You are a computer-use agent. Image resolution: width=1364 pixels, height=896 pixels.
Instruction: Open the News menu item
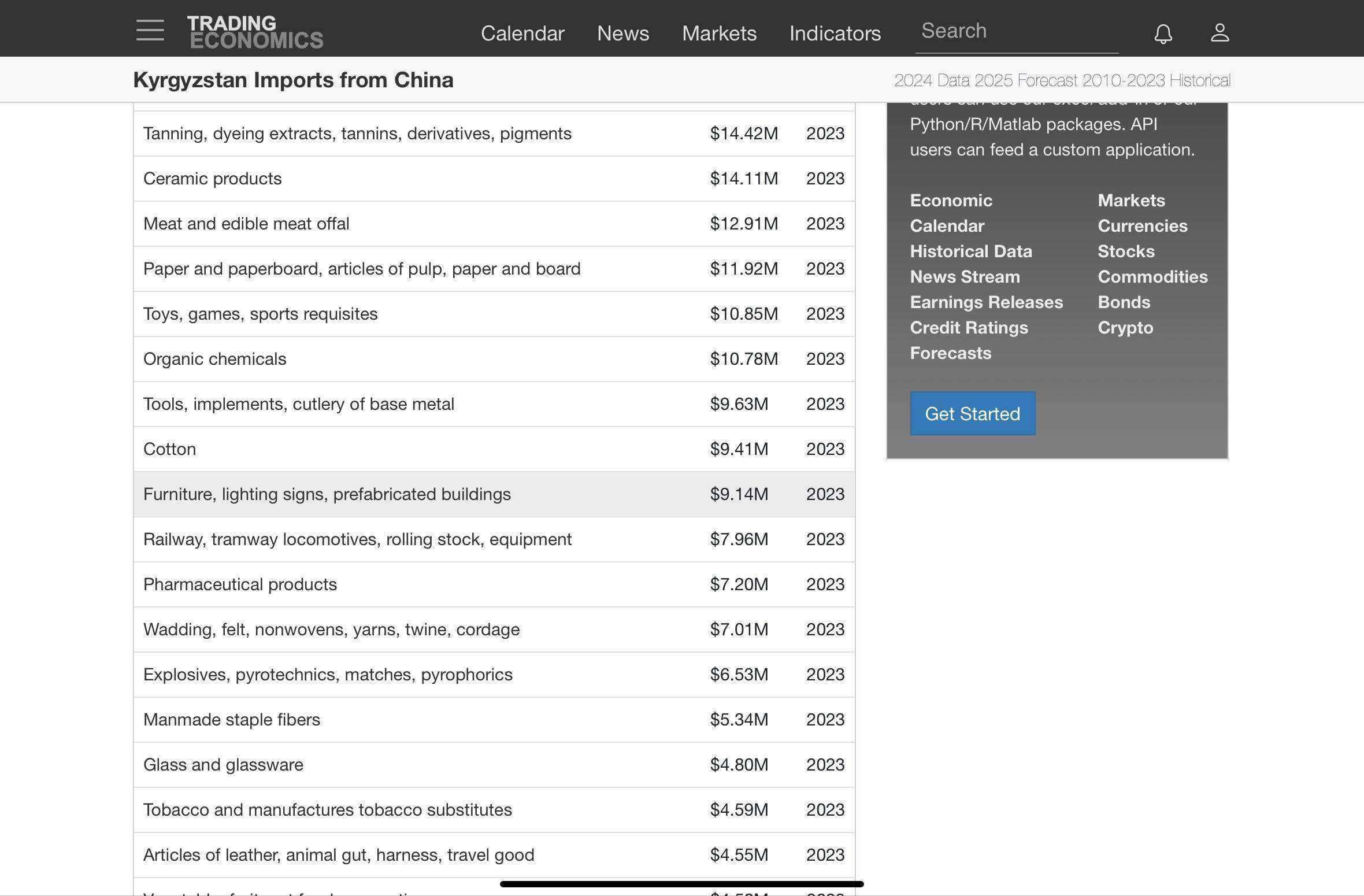pyautogui.click(x=622, y=34)
